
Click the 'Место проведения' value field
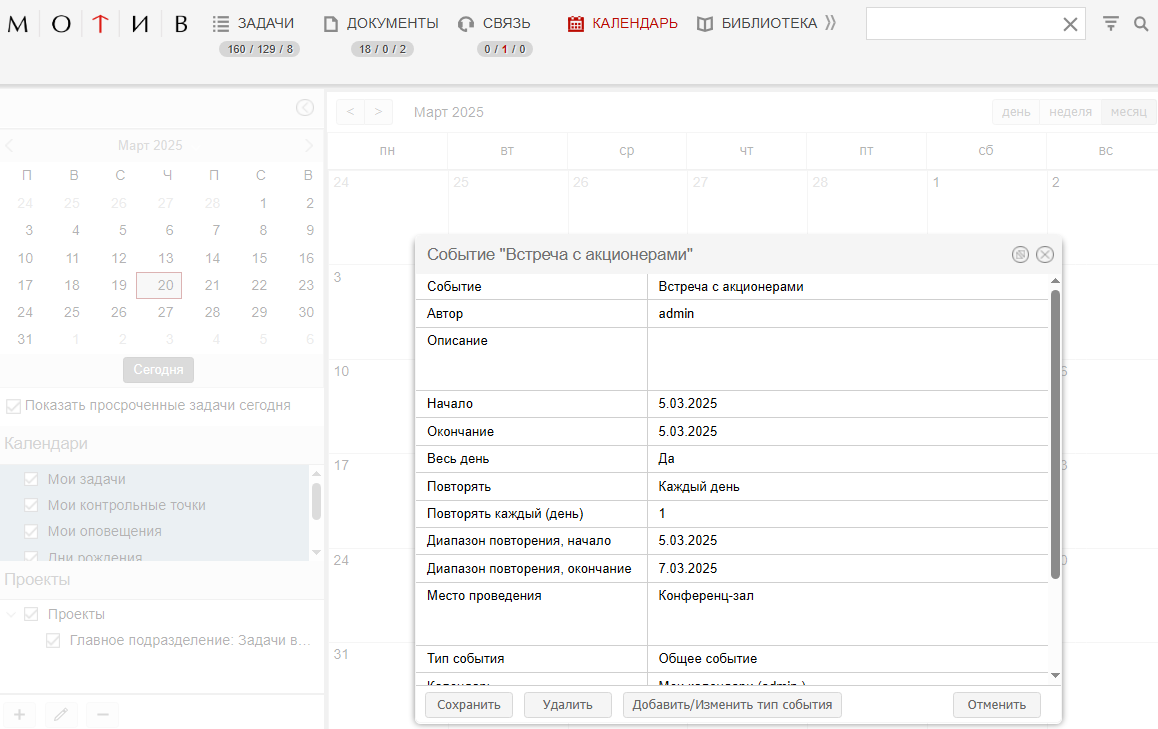click(847, 613)
